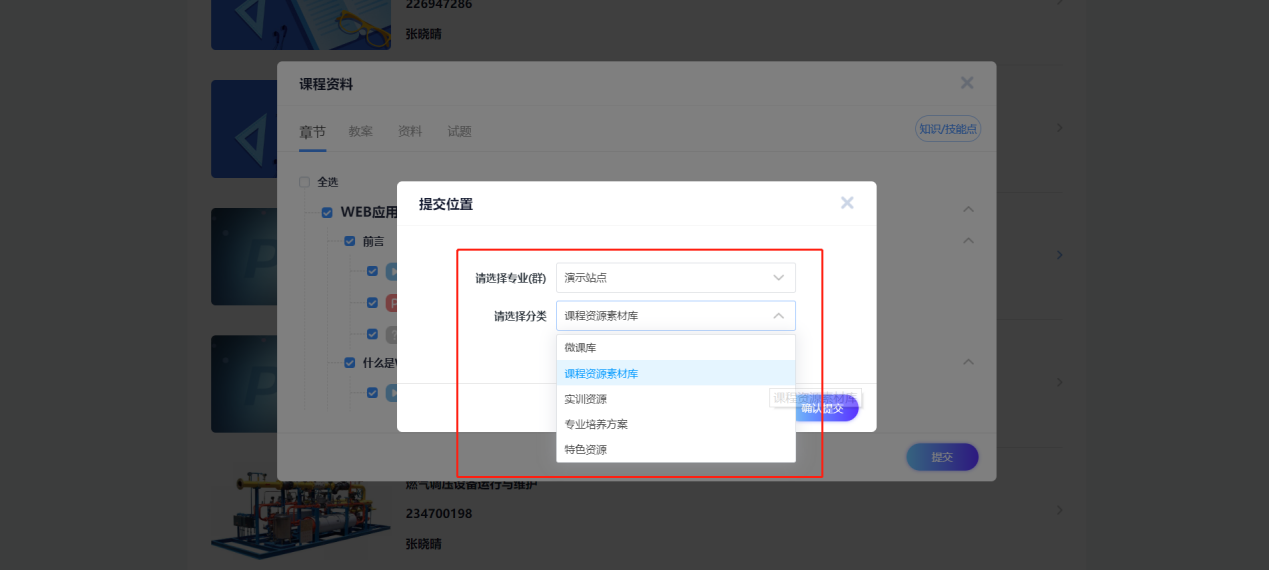Switch to the 章节 tab
This screenshot has height=570, width=1269.
[x=312, y=131]
